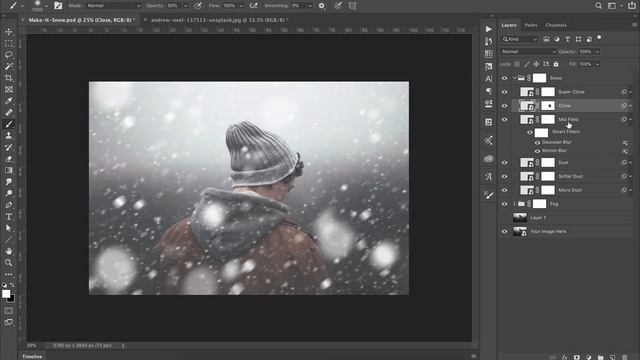Toggle Gaussian Blur filter visibility
Viewport: 640px width, 360px height.
538,142
